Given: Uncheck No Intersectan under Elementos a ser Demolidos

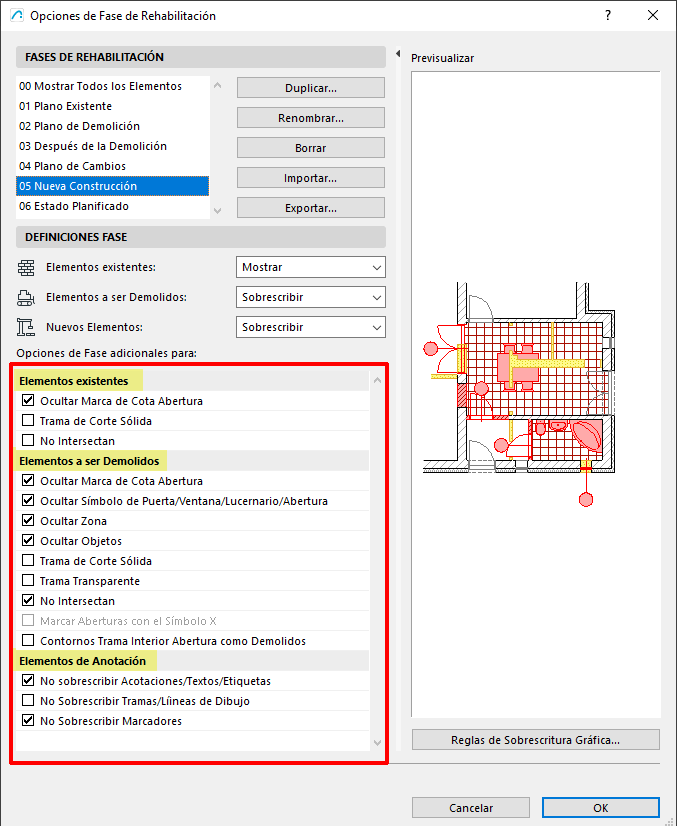Looking at the screenshot, I should point(28,601).
